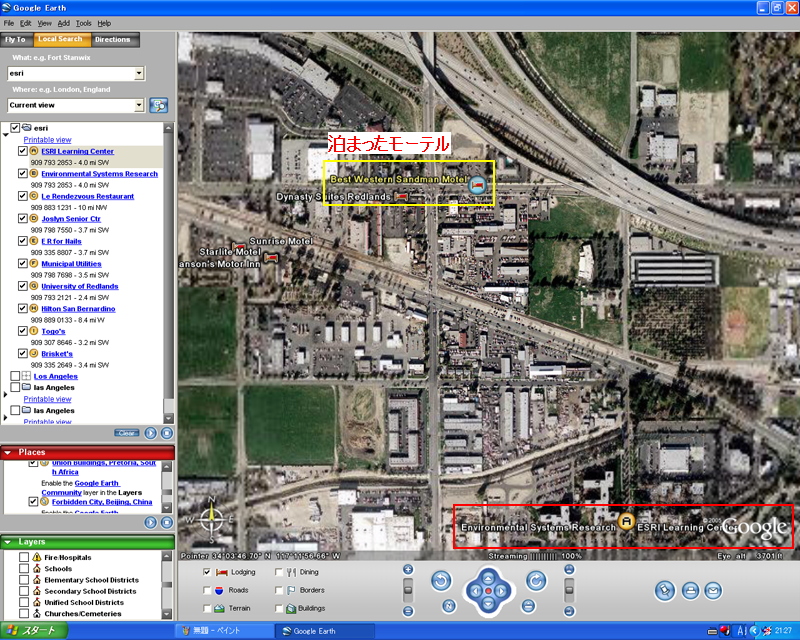Check the Schools layer checkbox

pos(23,568)
